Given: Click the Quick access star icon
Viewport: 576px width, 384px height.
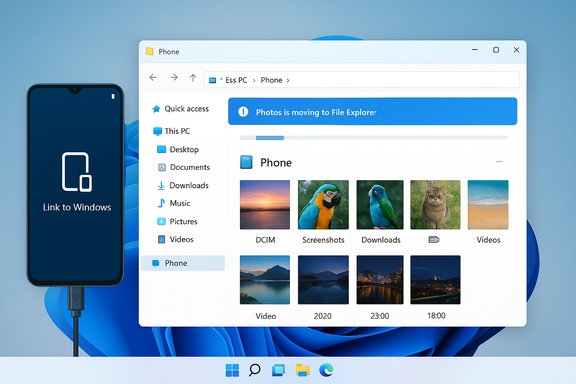Looking at the screenshot, I should click(x=156, y=109).
